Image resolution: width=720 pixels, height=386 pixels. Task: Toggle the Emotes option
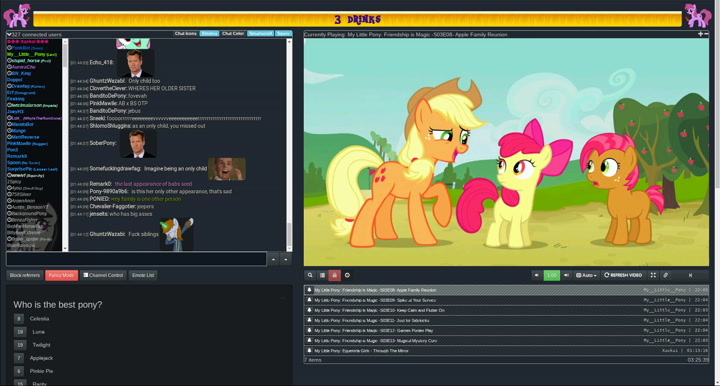pos(209,34)
